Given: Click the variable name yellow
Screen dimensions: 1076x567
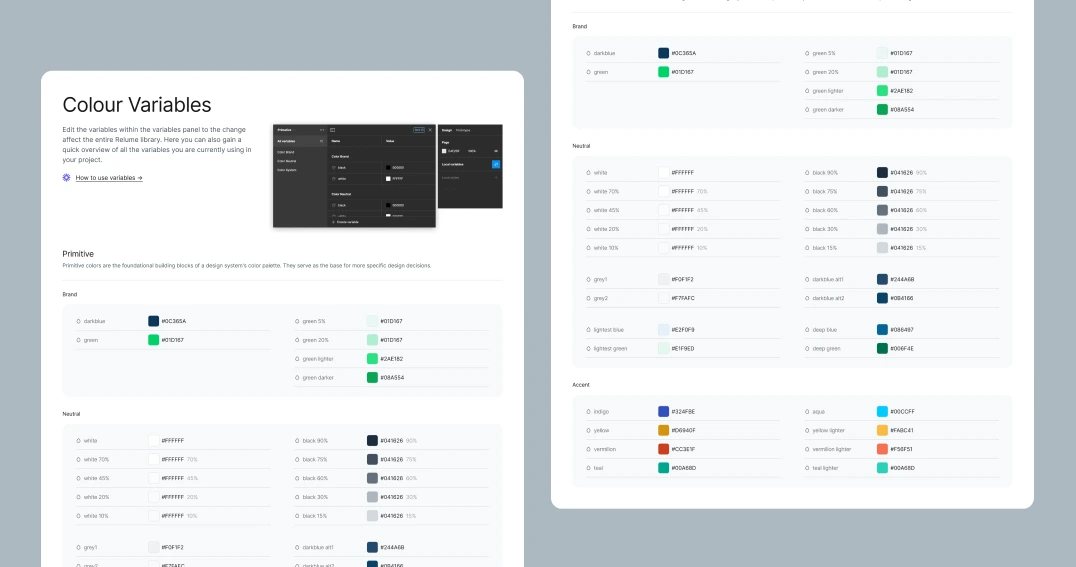Looking at the screenshot, I should (x=601, y=430).
